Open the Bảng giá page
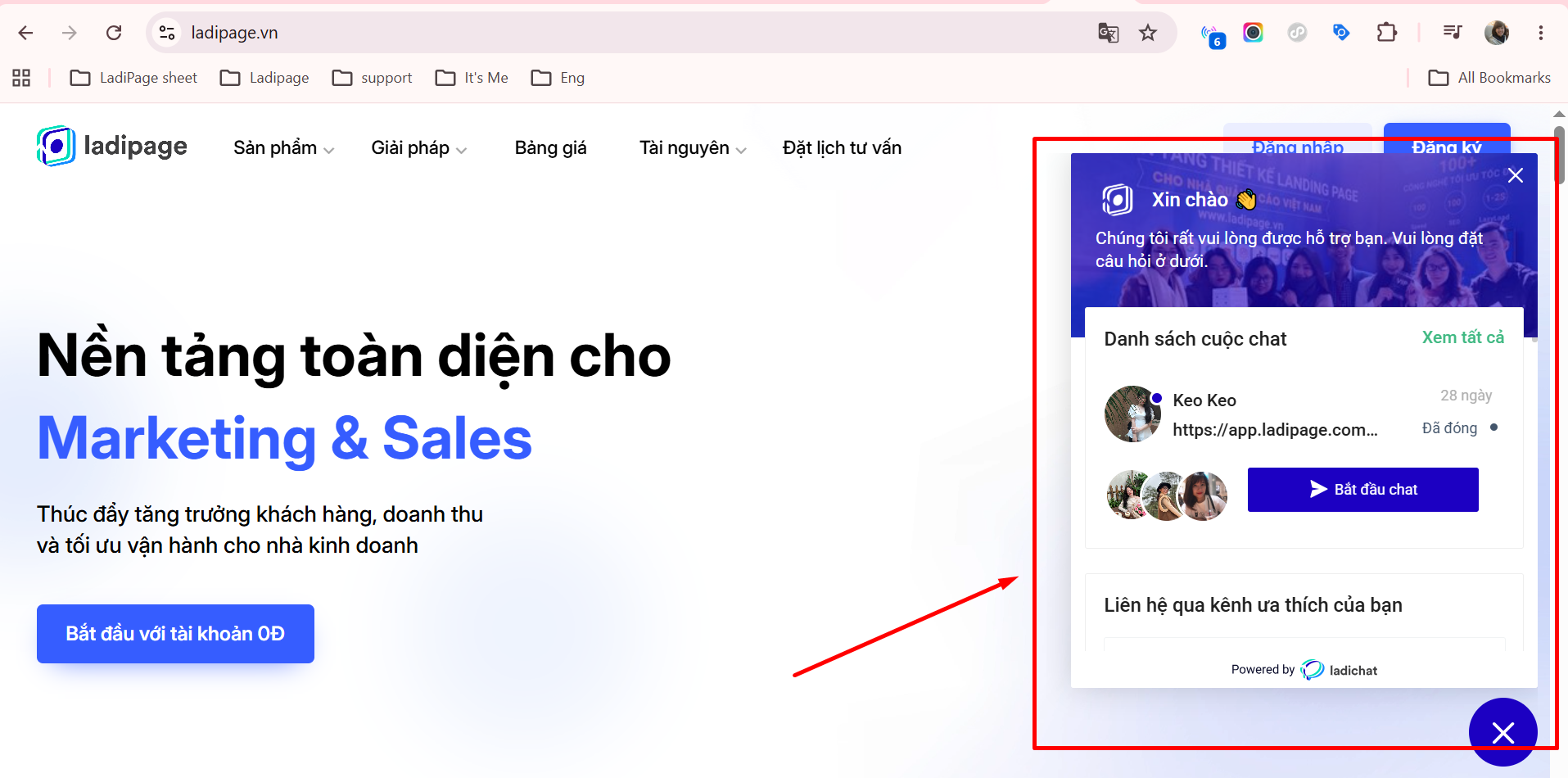This screenshot has width=1568, height=778. click(x=550, y=148)
